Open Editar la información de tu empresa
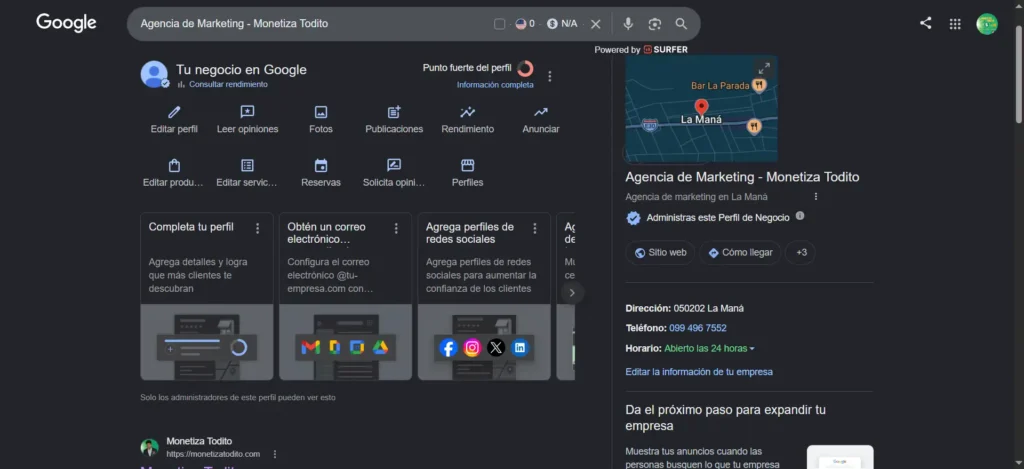 pos(699,372)
